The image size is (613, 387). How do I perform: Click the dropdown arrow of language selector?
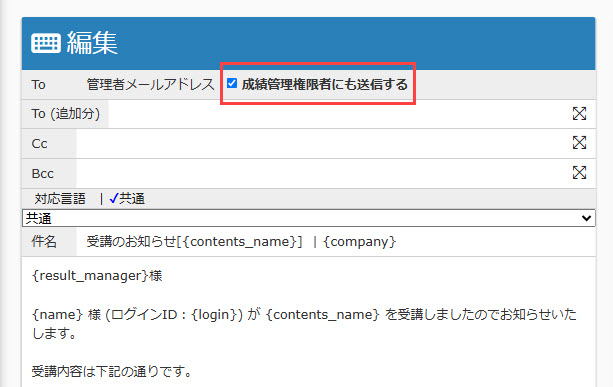586,218
